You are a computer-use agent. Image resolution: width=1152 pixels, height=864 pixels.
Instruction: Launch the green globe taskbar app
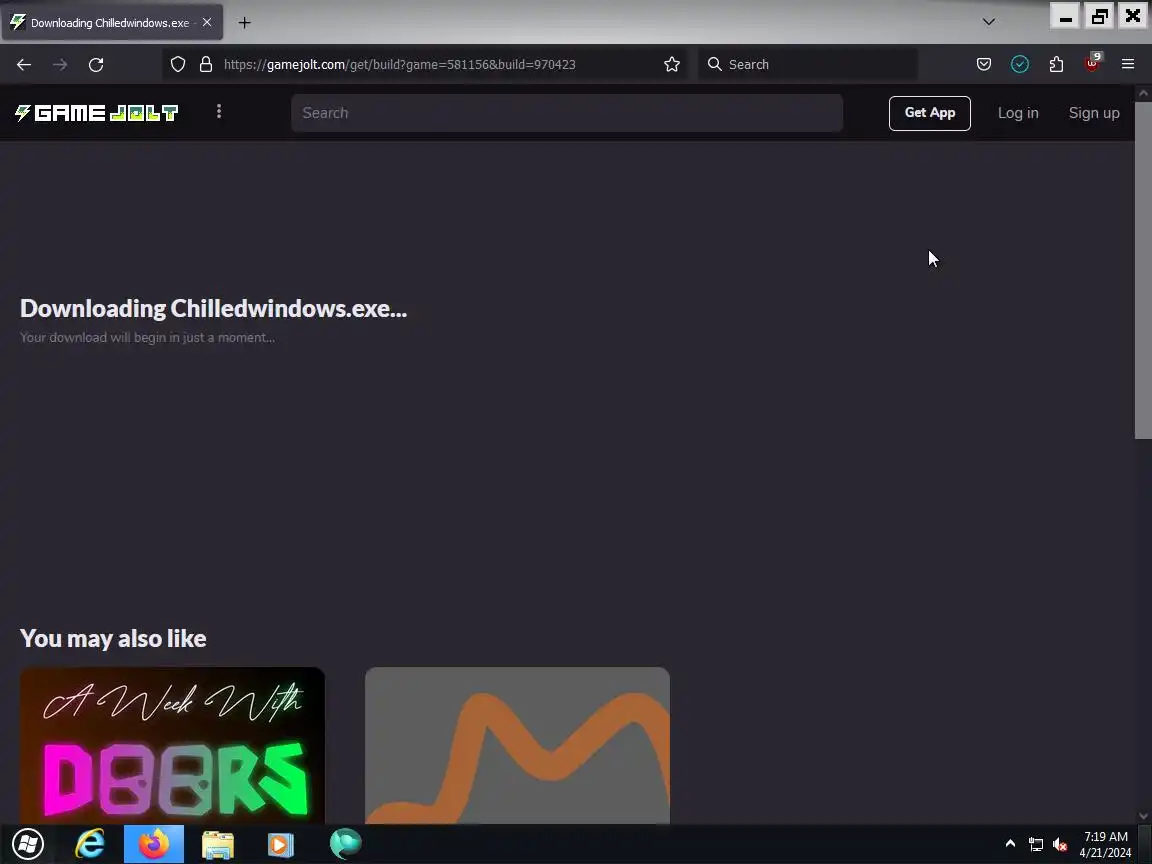pos(345,843)
